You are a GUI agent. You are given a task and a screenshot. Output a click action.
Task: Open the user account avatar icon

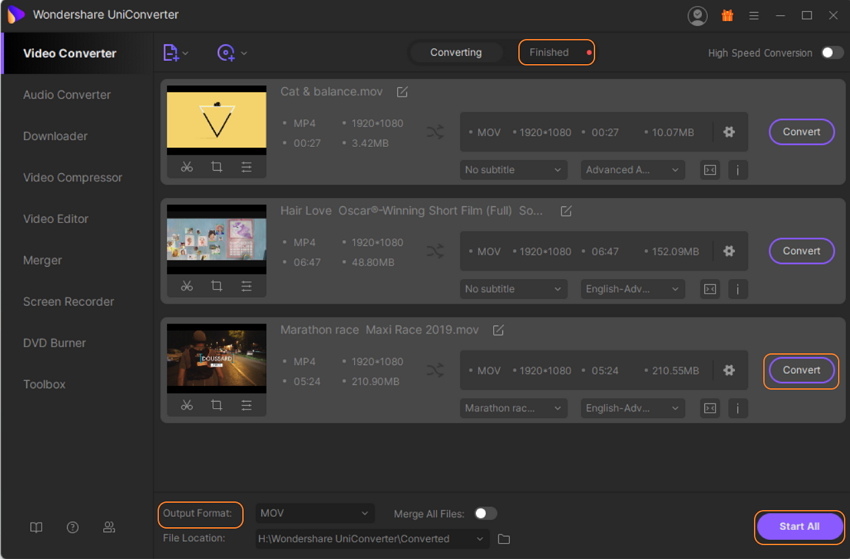pyautogui.click(x=697, y=16)
